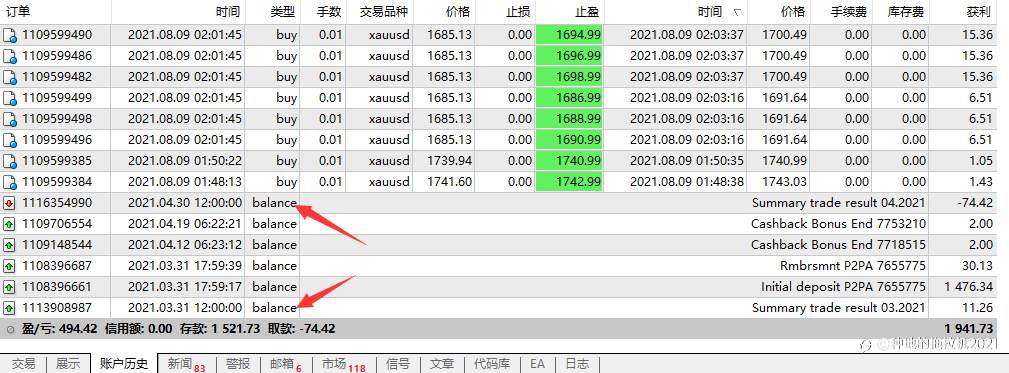Click 'Summary trade result 03.2021' comment
The image size is (1009, 373).
click(838, 308)
